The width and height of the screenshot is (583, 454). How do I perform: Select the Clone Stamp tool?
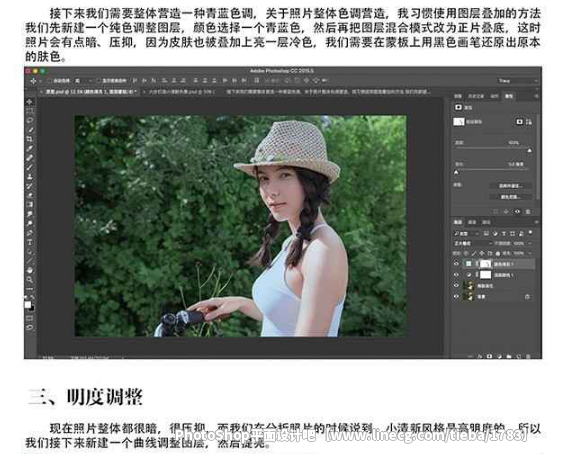(30, 177)
